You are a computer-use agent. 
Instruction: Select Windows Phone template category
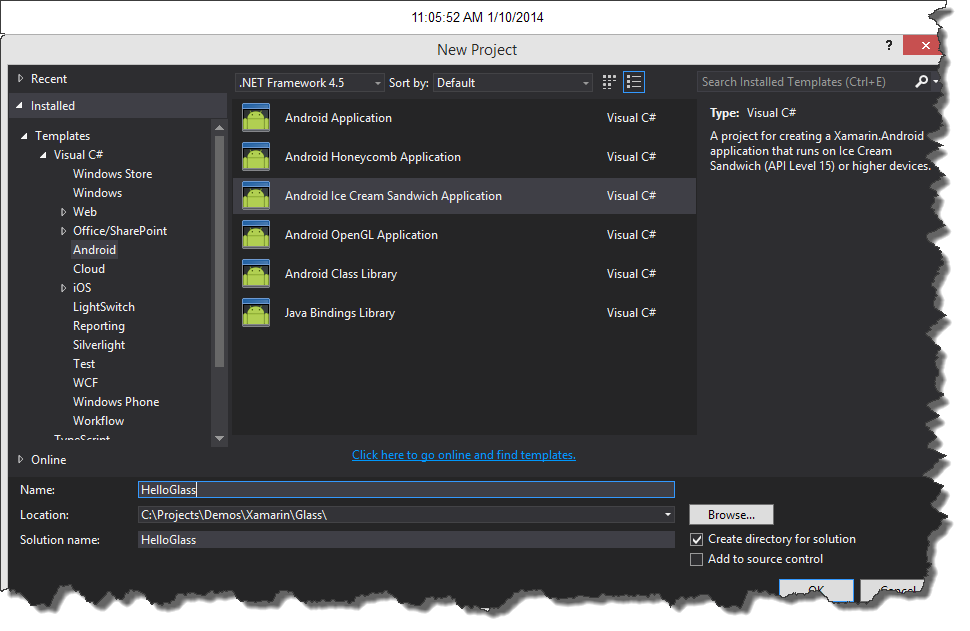pos(116,402)
